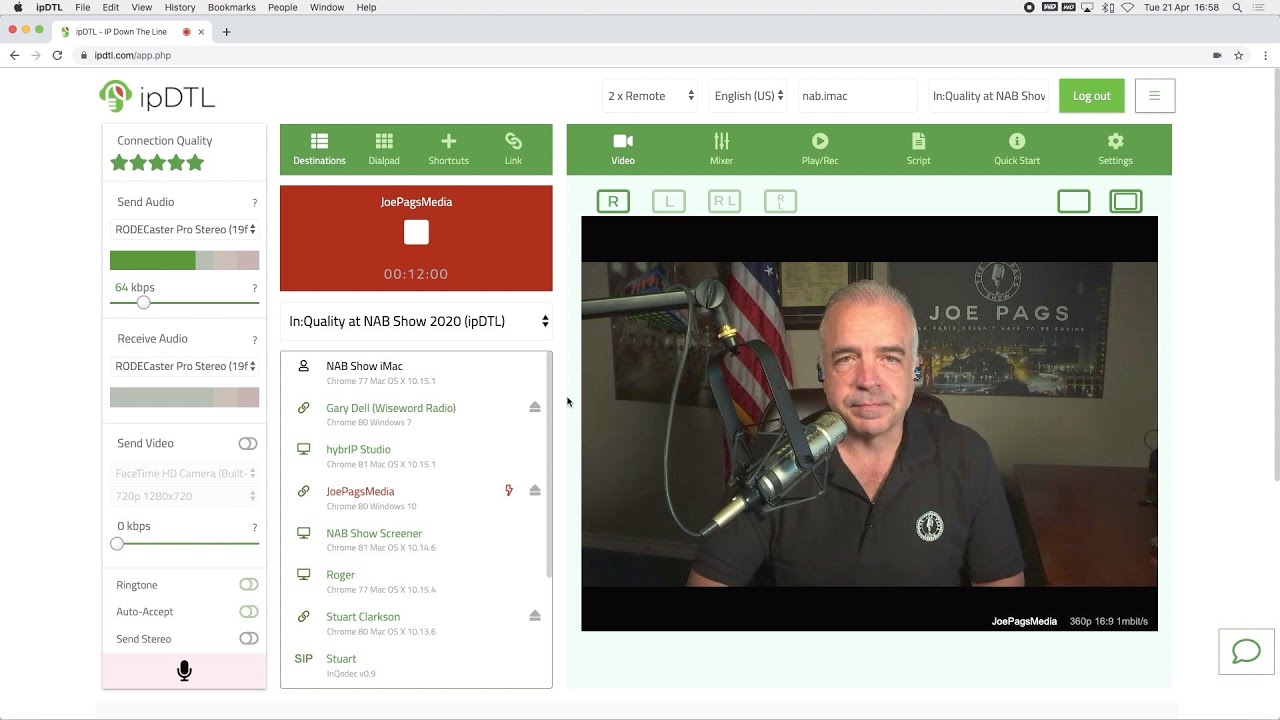Open the Dialpad tab
1280x720 pixels.
click(384, 149)
